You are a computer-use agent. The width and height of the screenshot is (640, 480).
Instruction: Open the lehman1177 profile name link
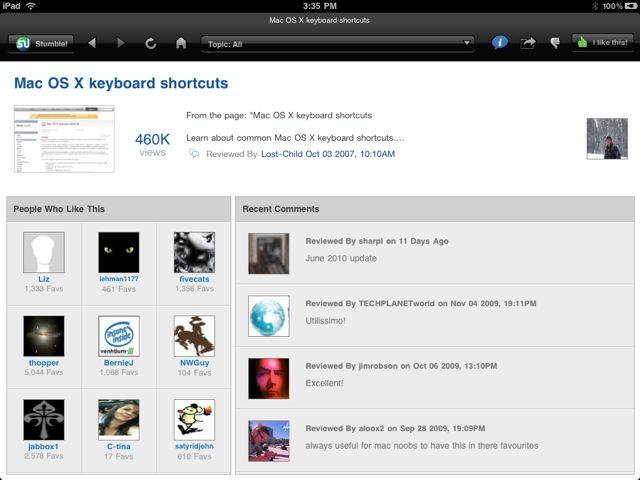click(x=119, y=279)
